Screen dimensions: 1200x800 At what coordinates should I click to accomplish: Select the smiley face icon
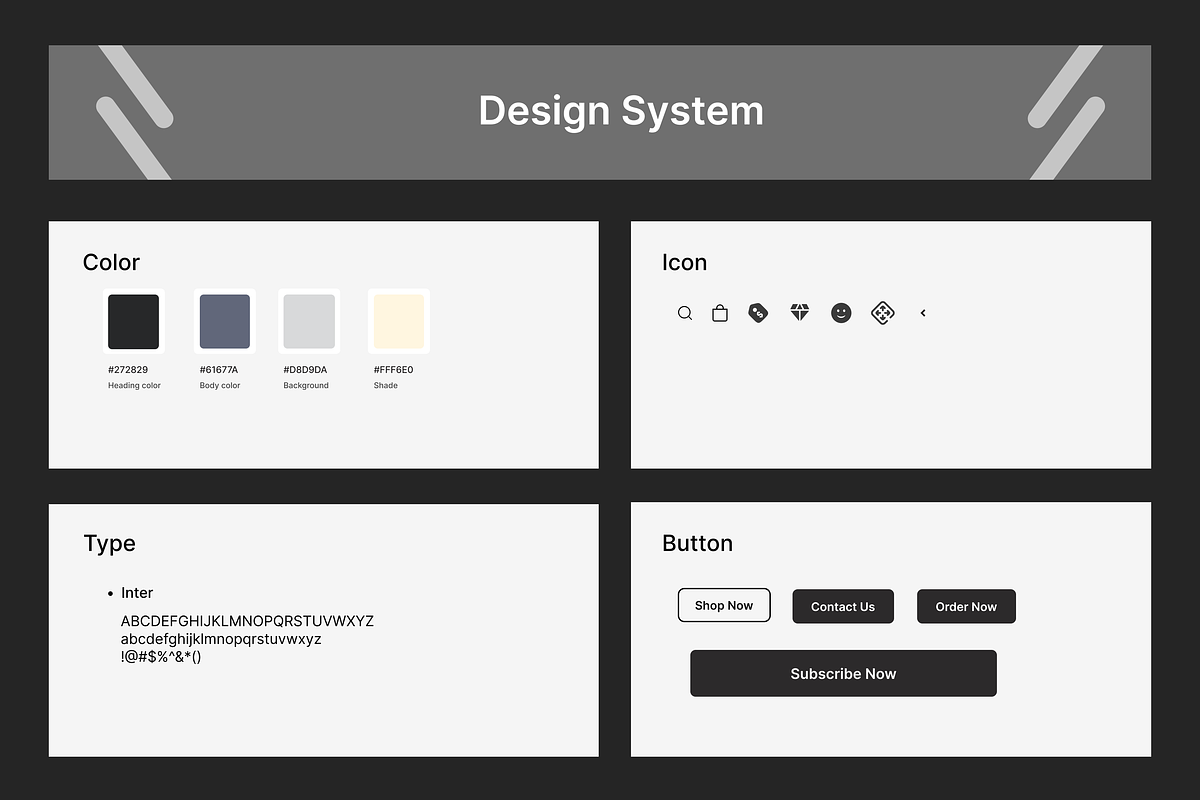(x=841, y=313)
